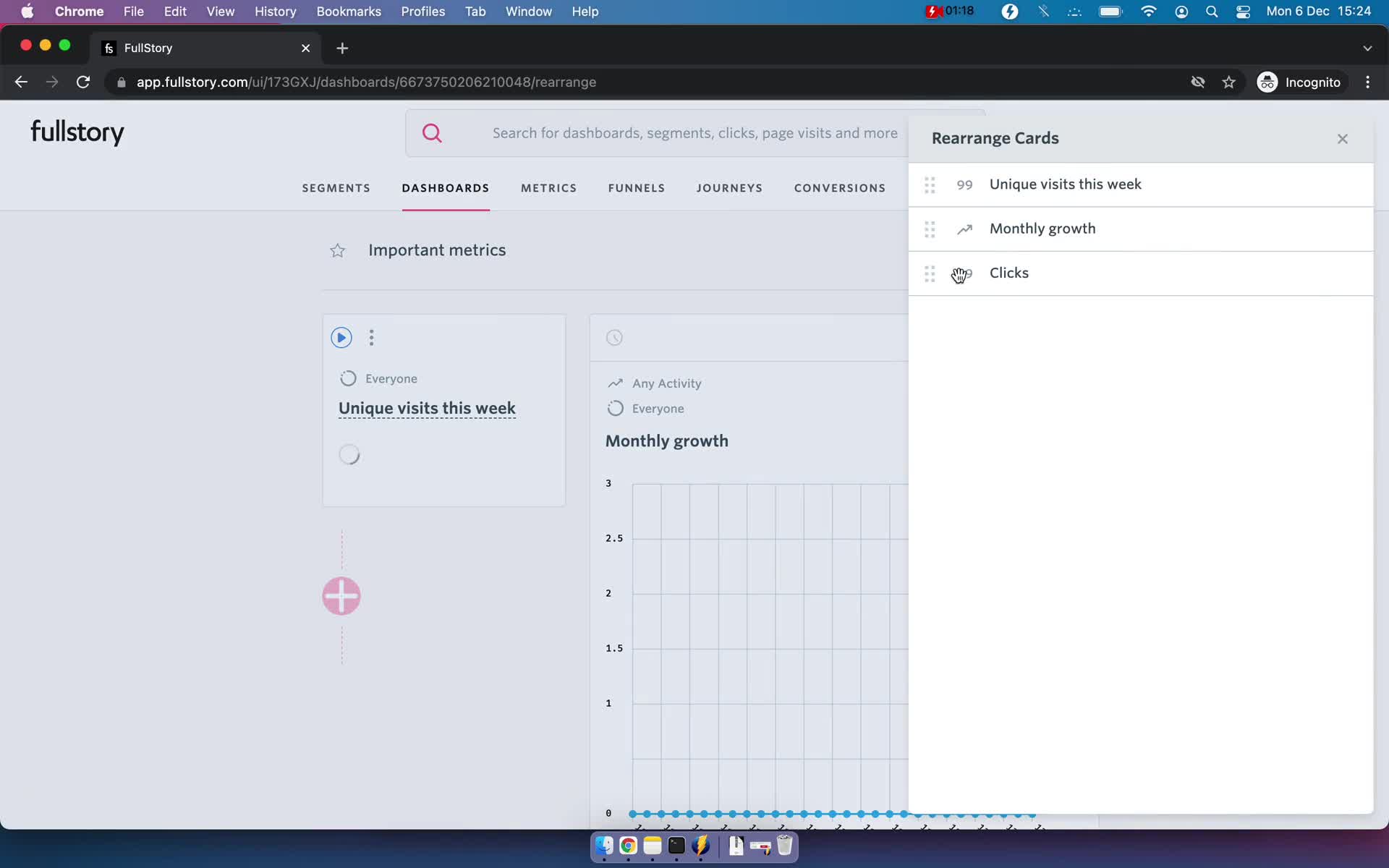The width and height of the screenshot is (1389, 868).
Task: Open a new browser tab
Action: [342, 48]
